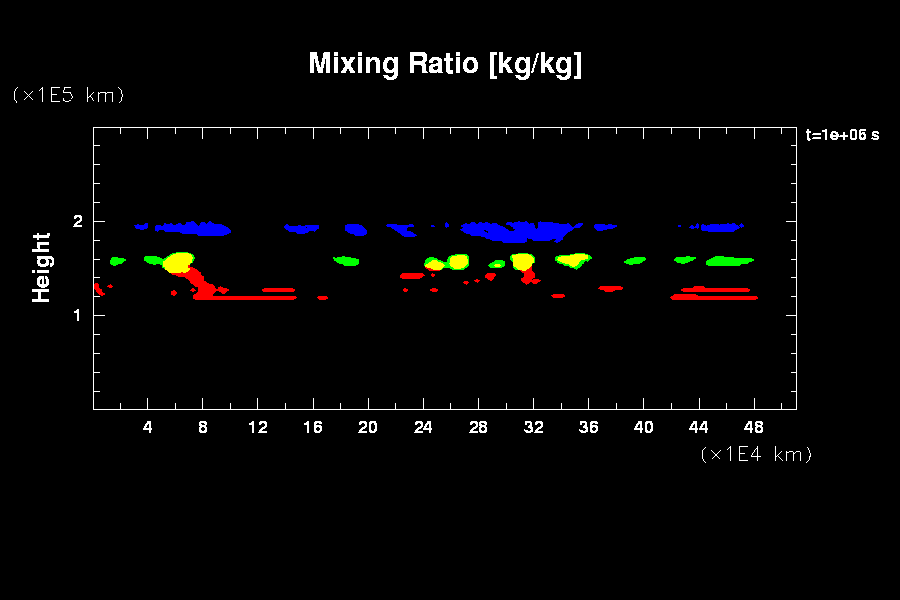Click x-axis tick label "48"
Screen dimensions: 900x600
point(753,427)
